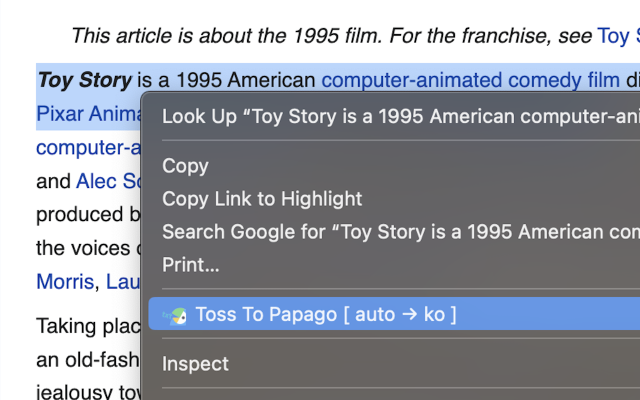This screenshot has width=640, height=400.
Task: Select Copy Link to Highlight
Action: [x=262, y=199]
